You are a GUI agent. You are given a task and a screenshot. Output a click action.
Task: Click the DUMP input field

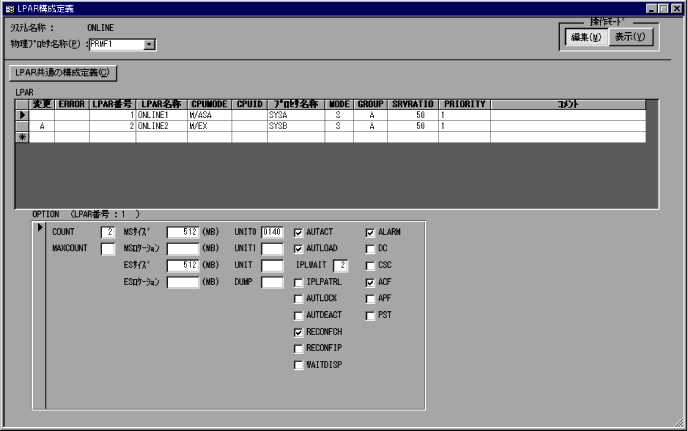pos(272,282)
